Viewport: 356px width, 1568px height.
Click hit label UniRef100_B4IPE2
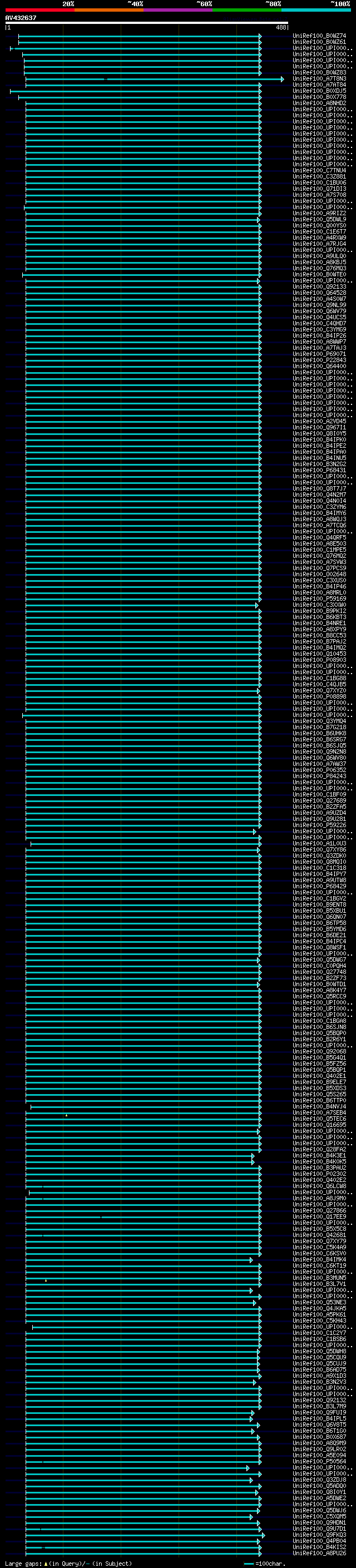[x=319, y=446]
